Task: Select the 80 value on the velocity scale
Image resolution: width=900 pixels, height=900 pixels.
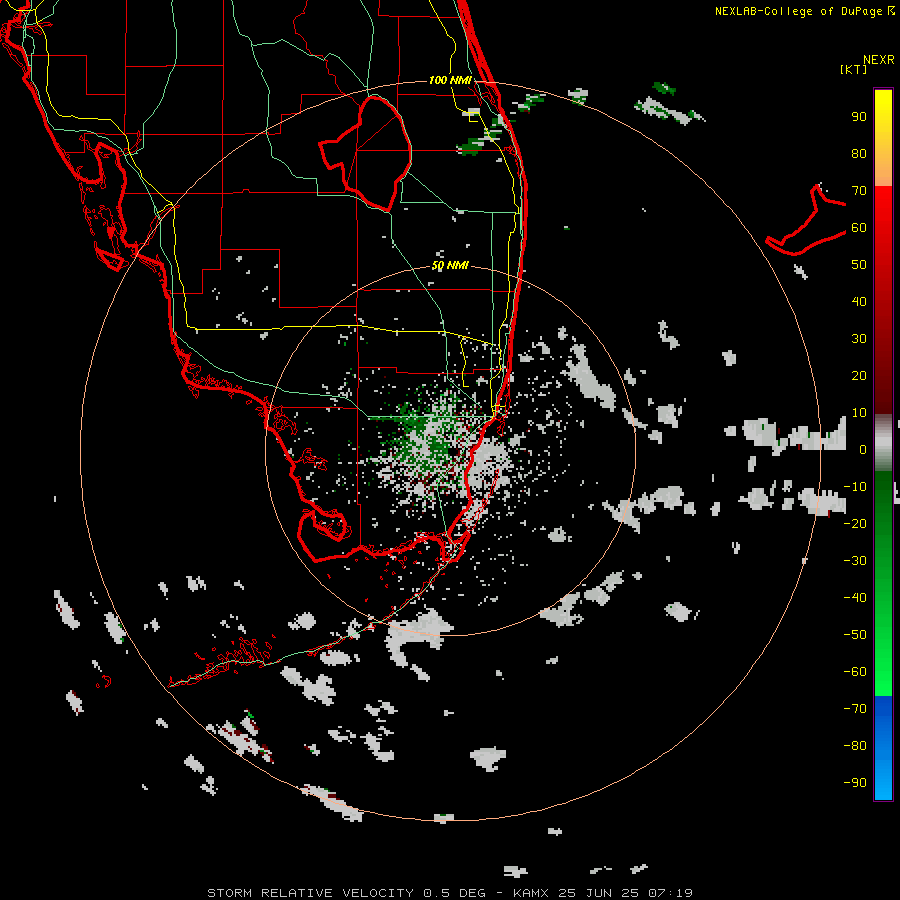Action: click(x=859, y=153)
